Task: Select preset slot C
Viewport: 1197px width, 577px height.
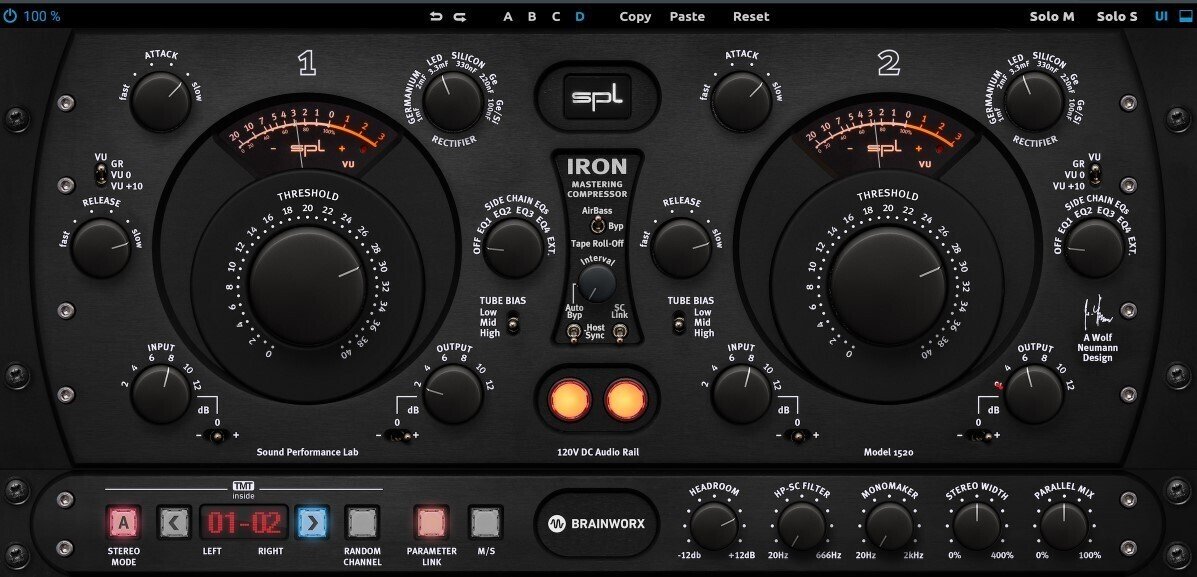Action: 556,16
